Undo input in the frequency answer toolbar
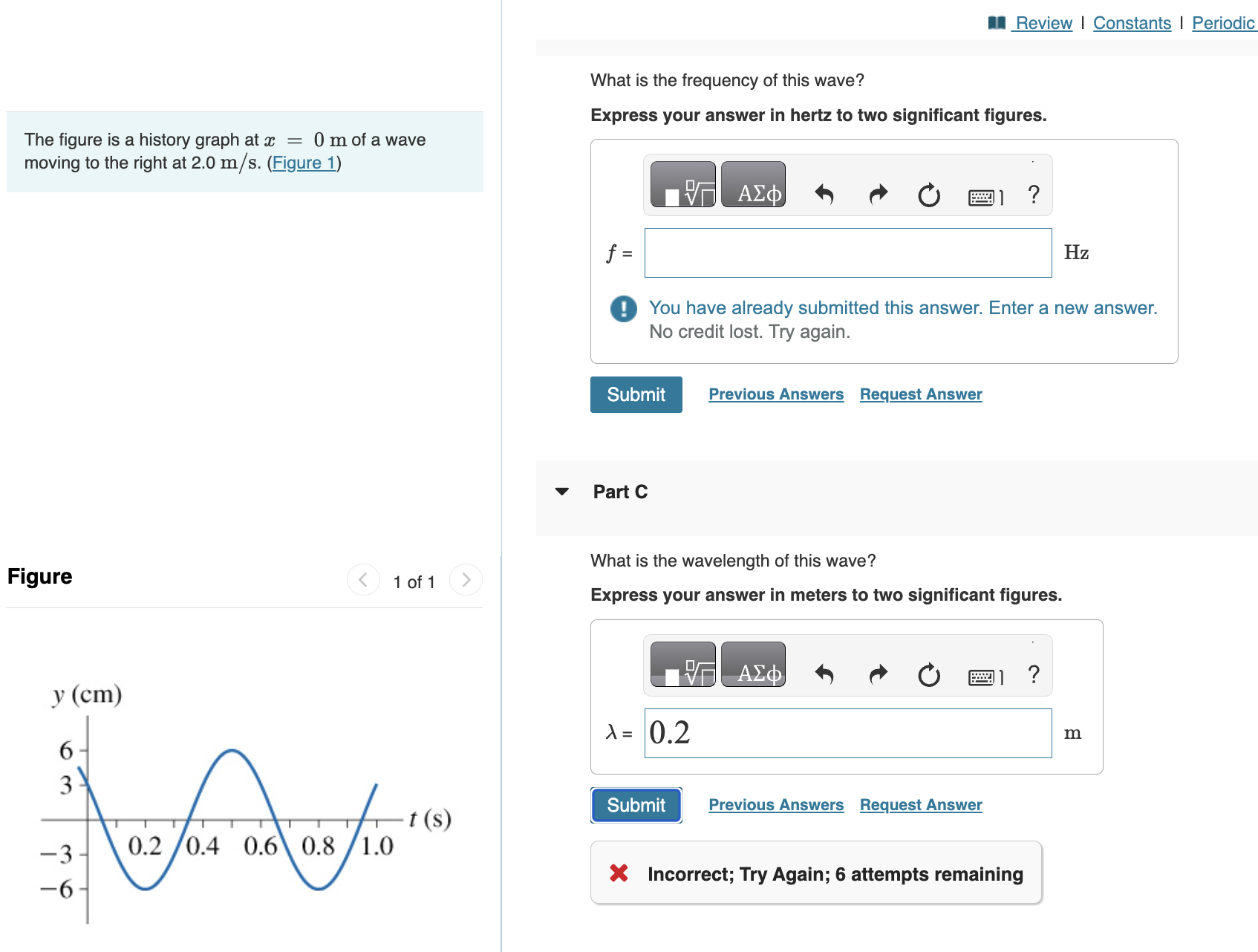Screen dimensions: 1258x952 pos(824,195)
